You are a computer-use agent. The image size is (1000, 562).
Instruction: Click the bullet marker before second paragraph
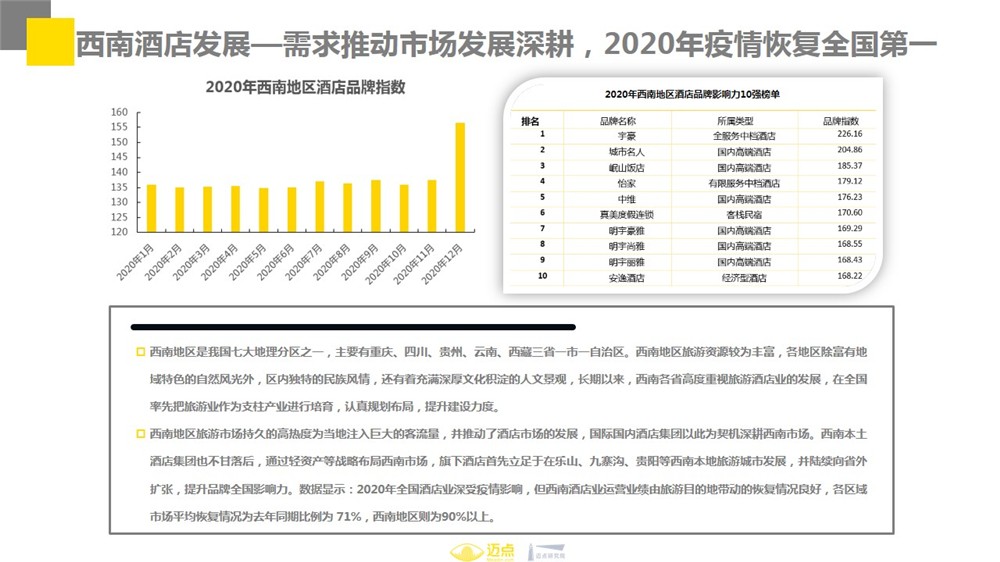click(x=140, y=435)
